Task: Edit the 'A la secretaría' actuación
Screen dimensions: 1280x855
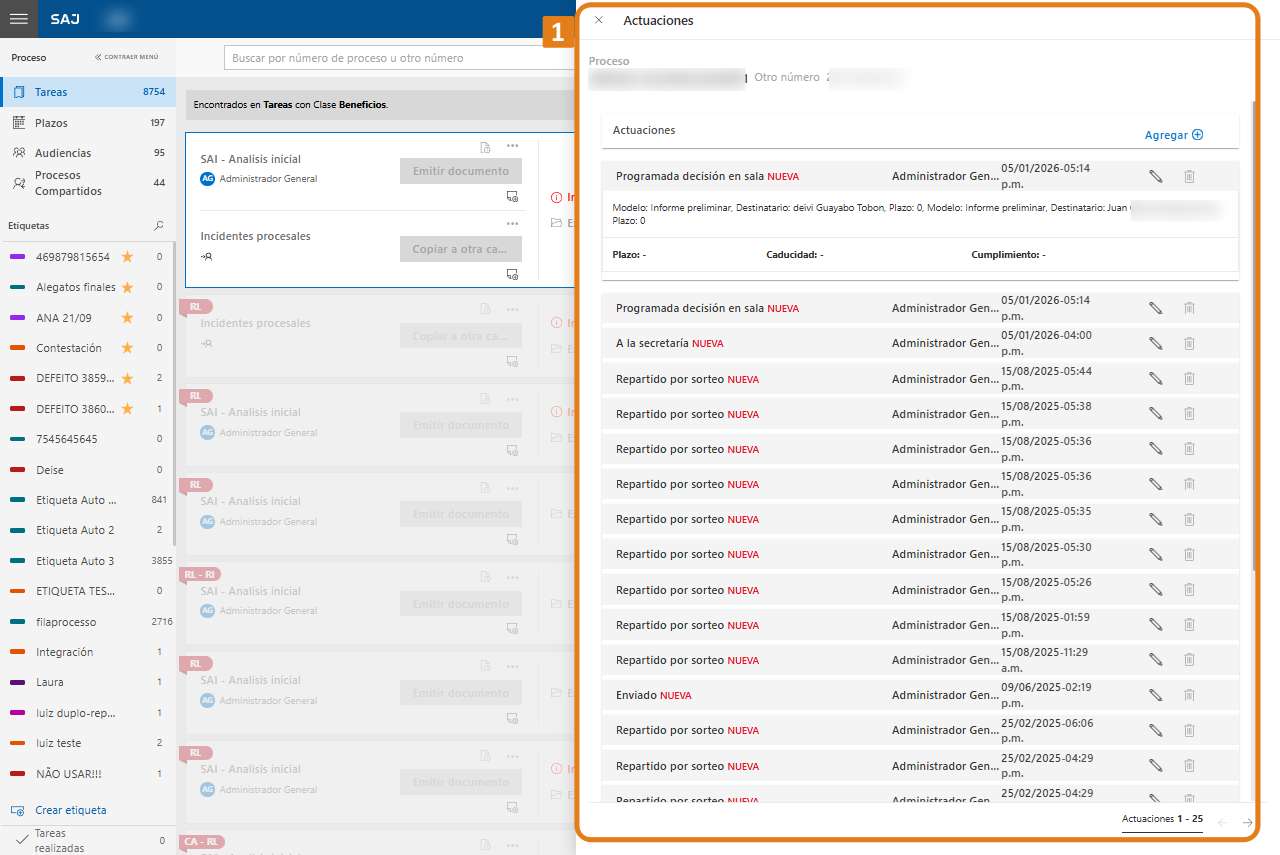Action: [x=1155, y=343]
